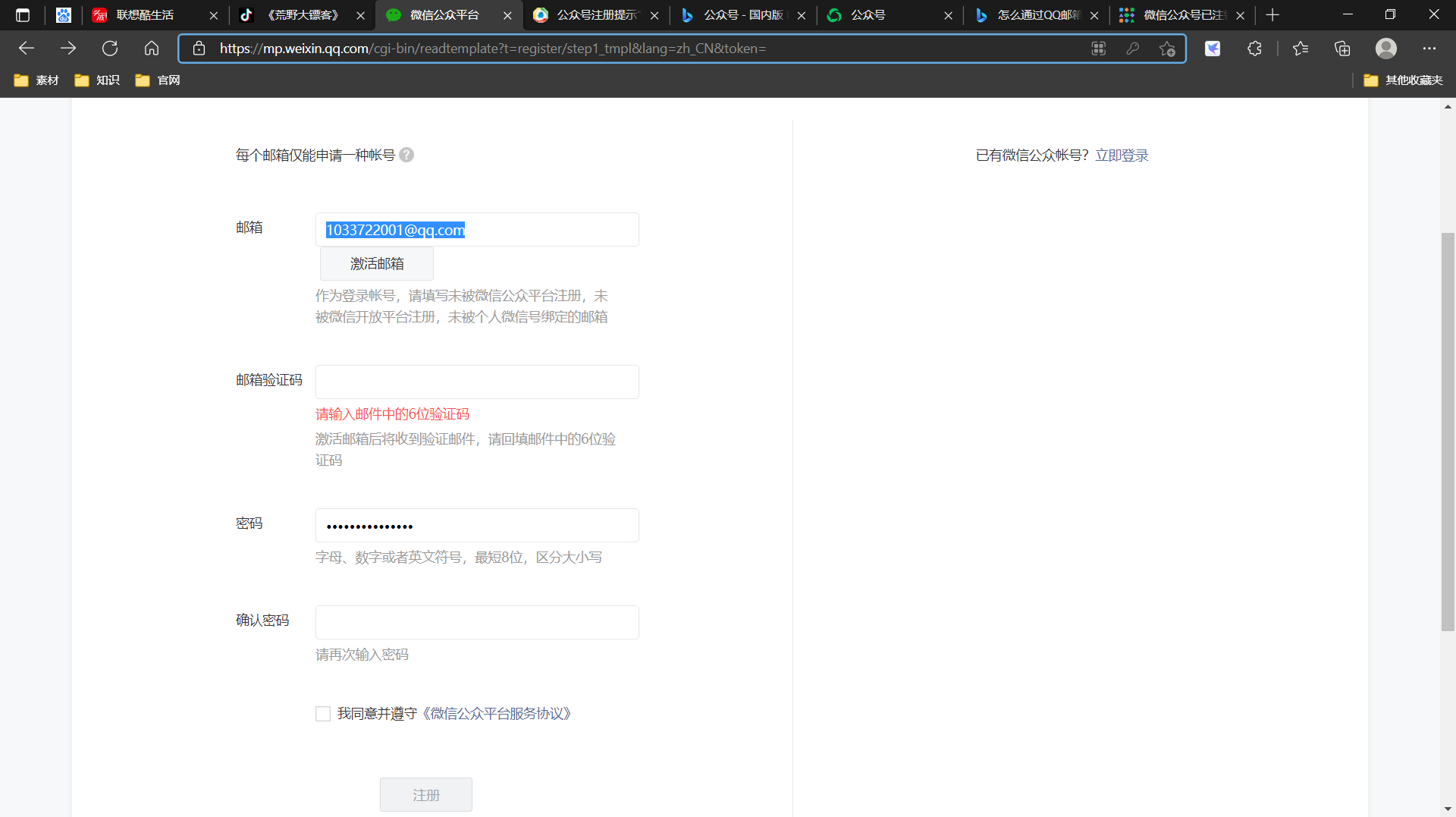Image resolution: width=1456 pixels, height=817 pixels.
Task: Close the 怎么通过QQ邮箱 tab
Action: [1094, 15]
